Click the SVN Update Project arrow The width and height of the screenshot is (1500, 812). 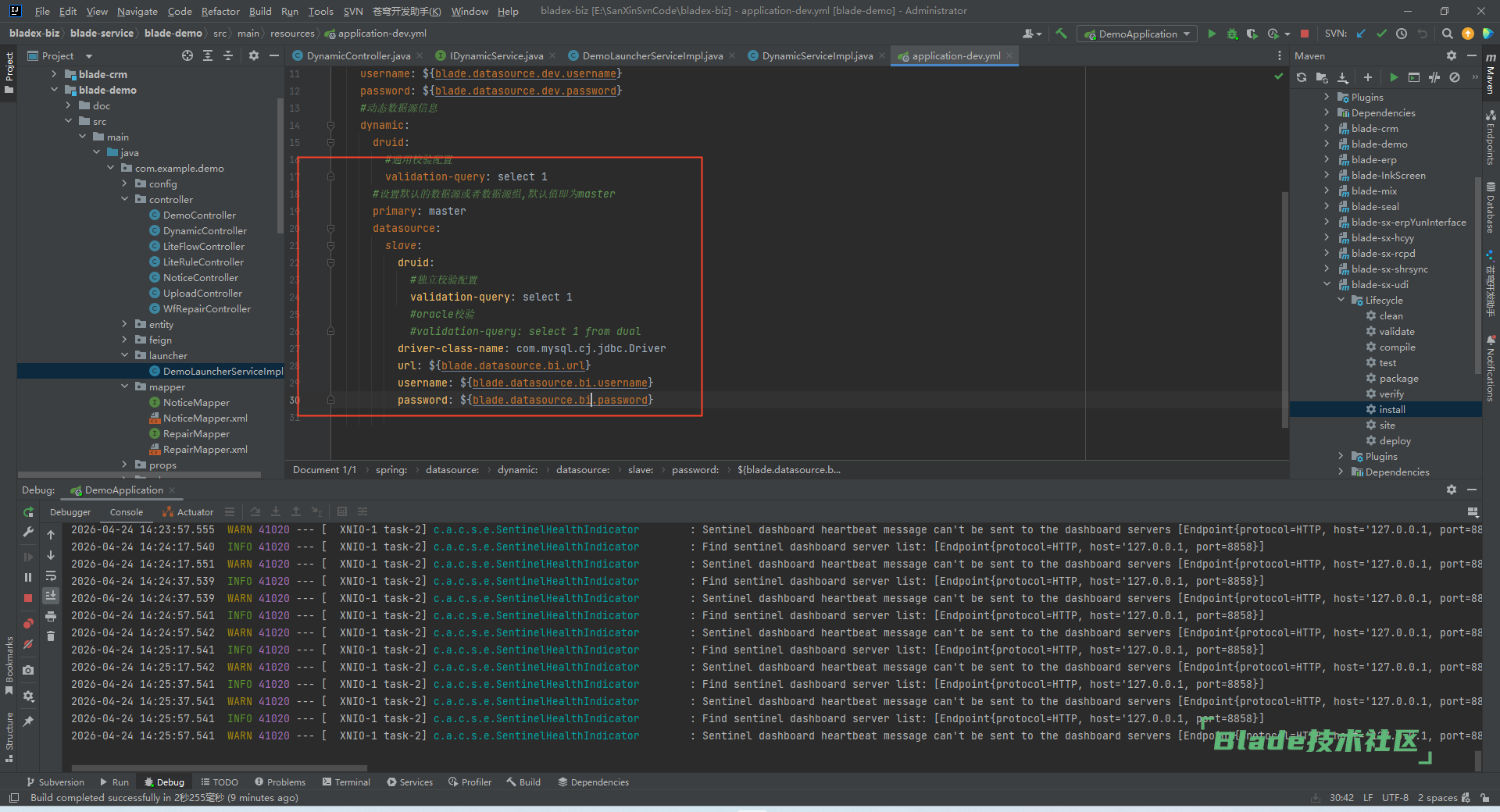click(1361, 34)
